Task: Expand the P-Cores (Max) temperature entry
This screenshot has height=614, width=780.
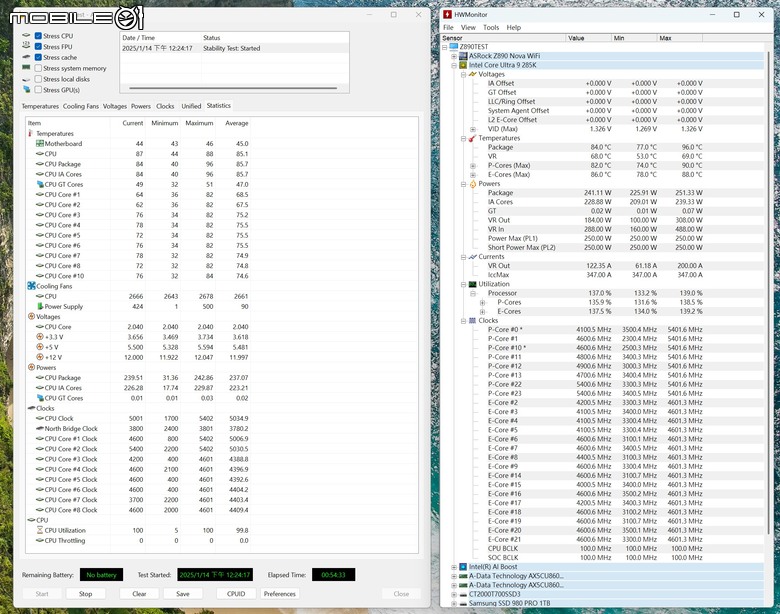Action: pyautogui.click(x=473, y=166)
